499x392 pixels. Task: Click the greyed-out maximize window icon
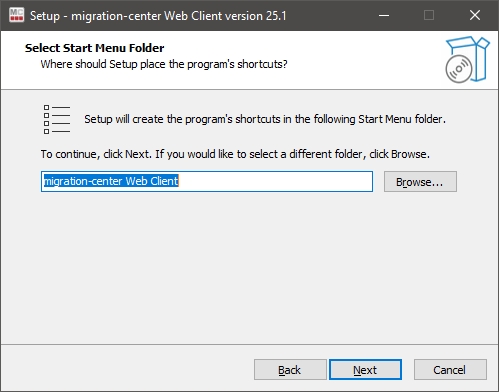point(429,15)
